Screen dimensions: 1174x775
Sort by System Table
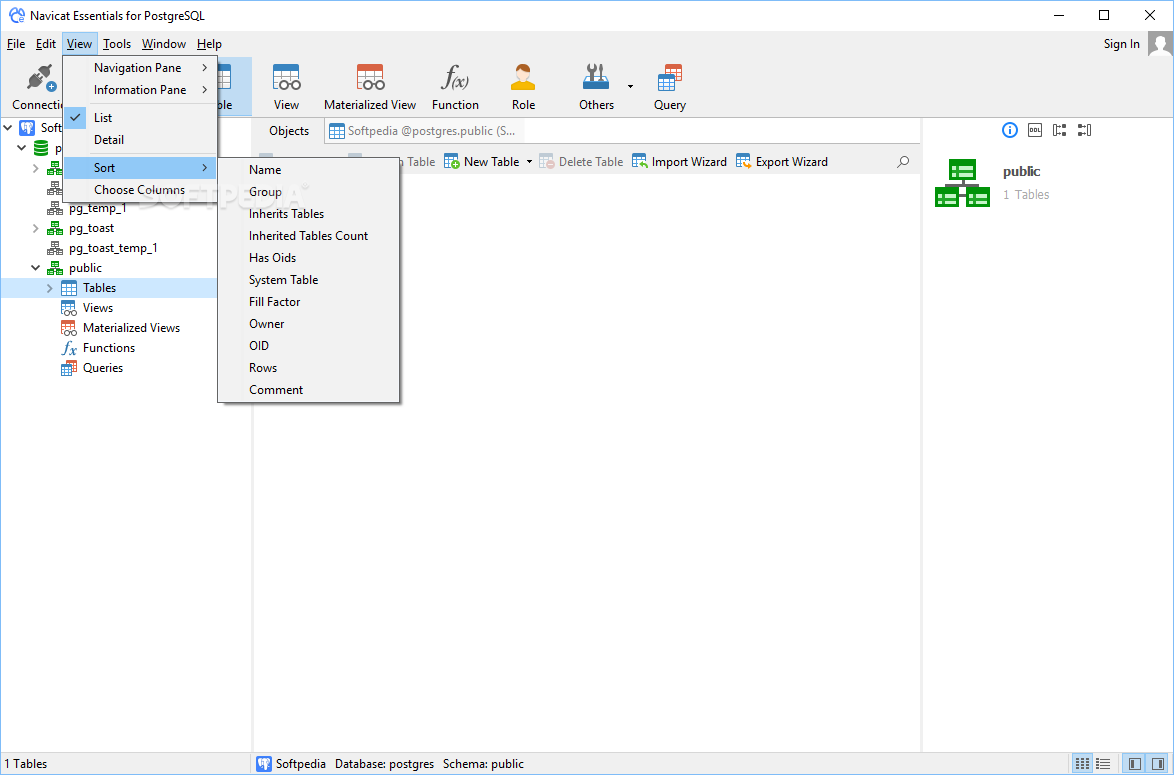coord(308,280)
